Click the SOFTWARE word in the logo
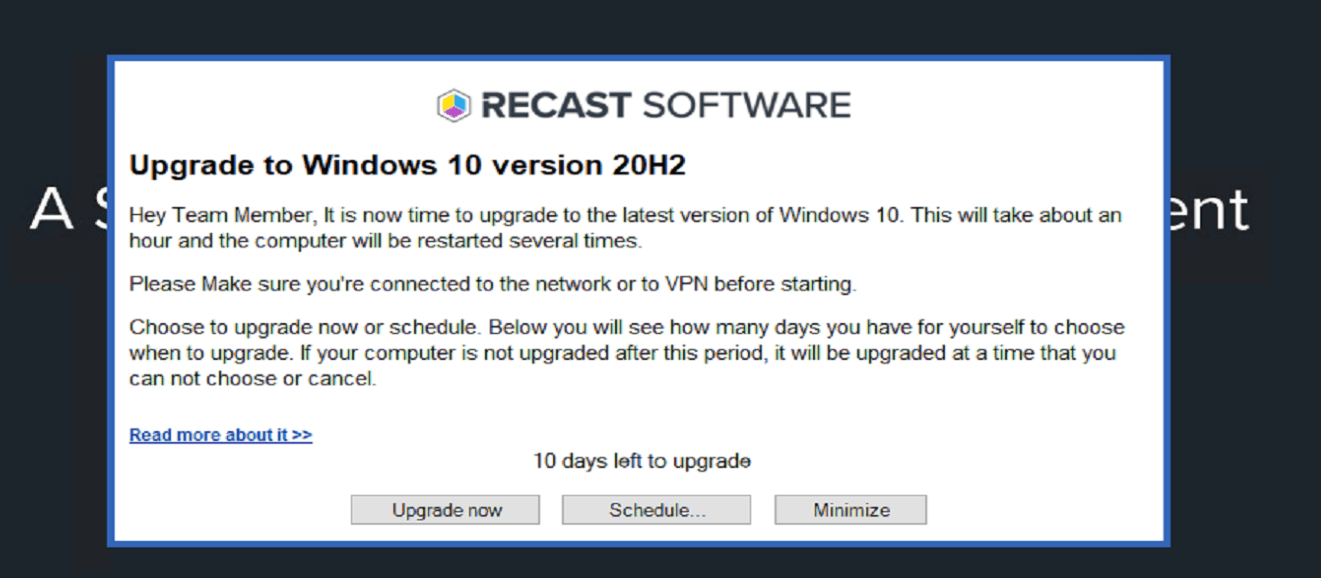This screenshot has width=1321, height=578. (x=745, y=105)
